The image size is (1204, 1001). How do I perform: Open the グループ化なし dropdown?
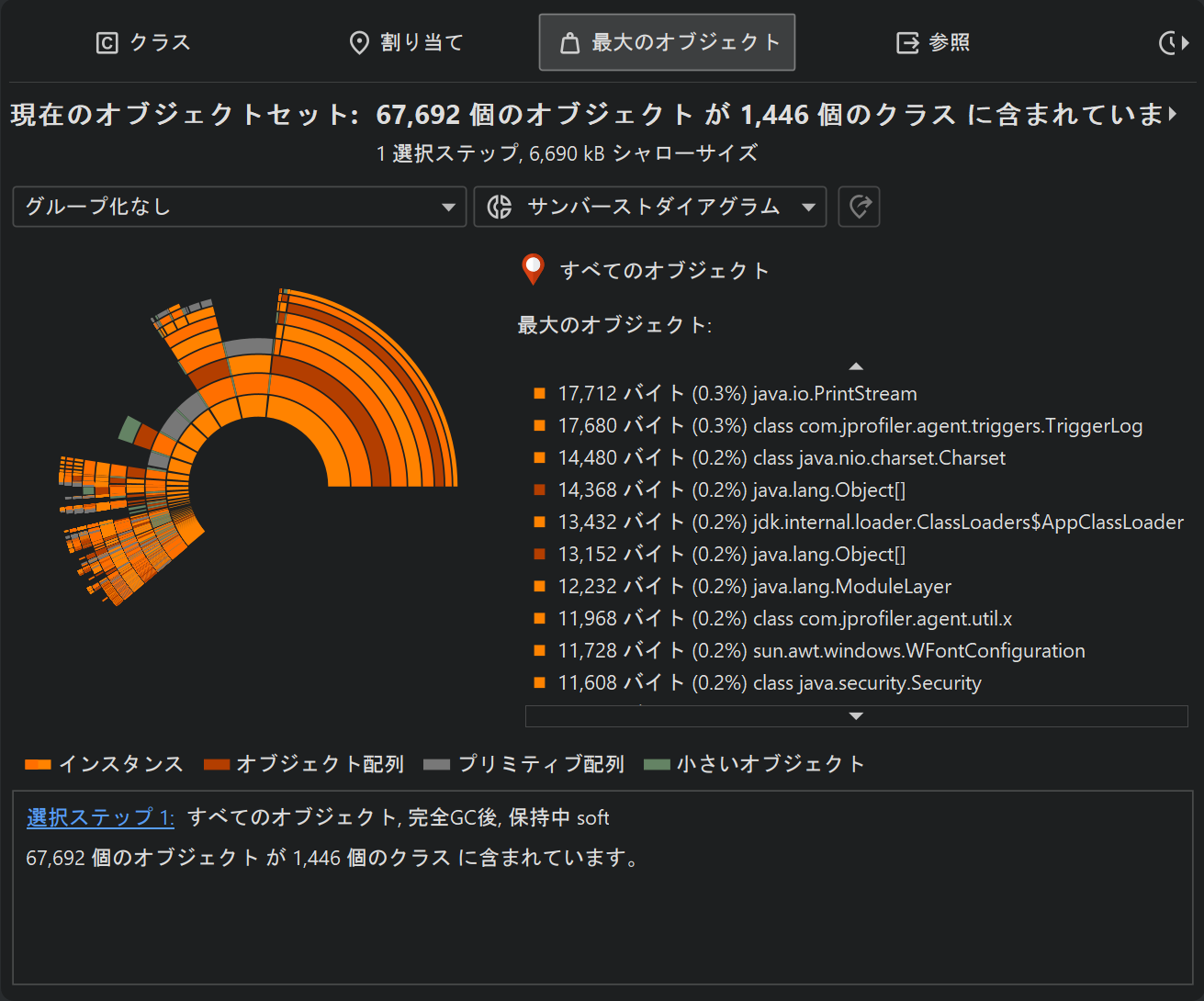point(239,207)
